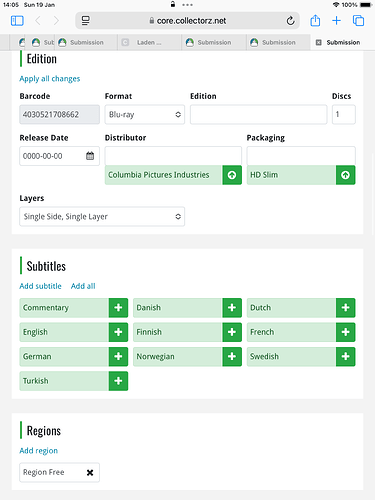This screenshot has width=375, height=500.
Task: Add the German subtitle with plus
Action: [x=118, y=356]
